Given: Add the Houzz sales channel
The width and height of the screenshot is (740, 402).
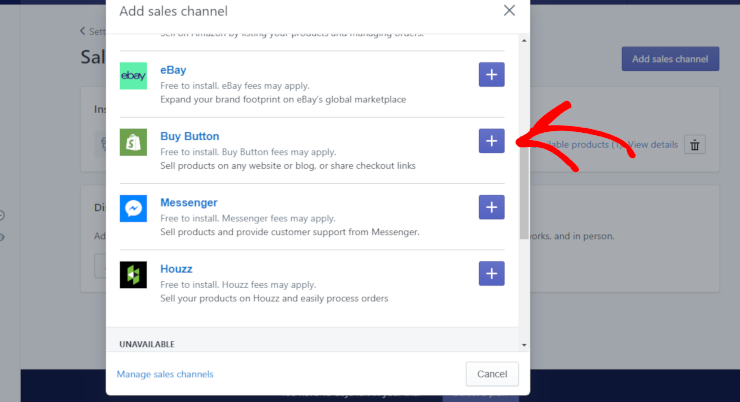Looking at the screenshot, I should click(491, 274).
